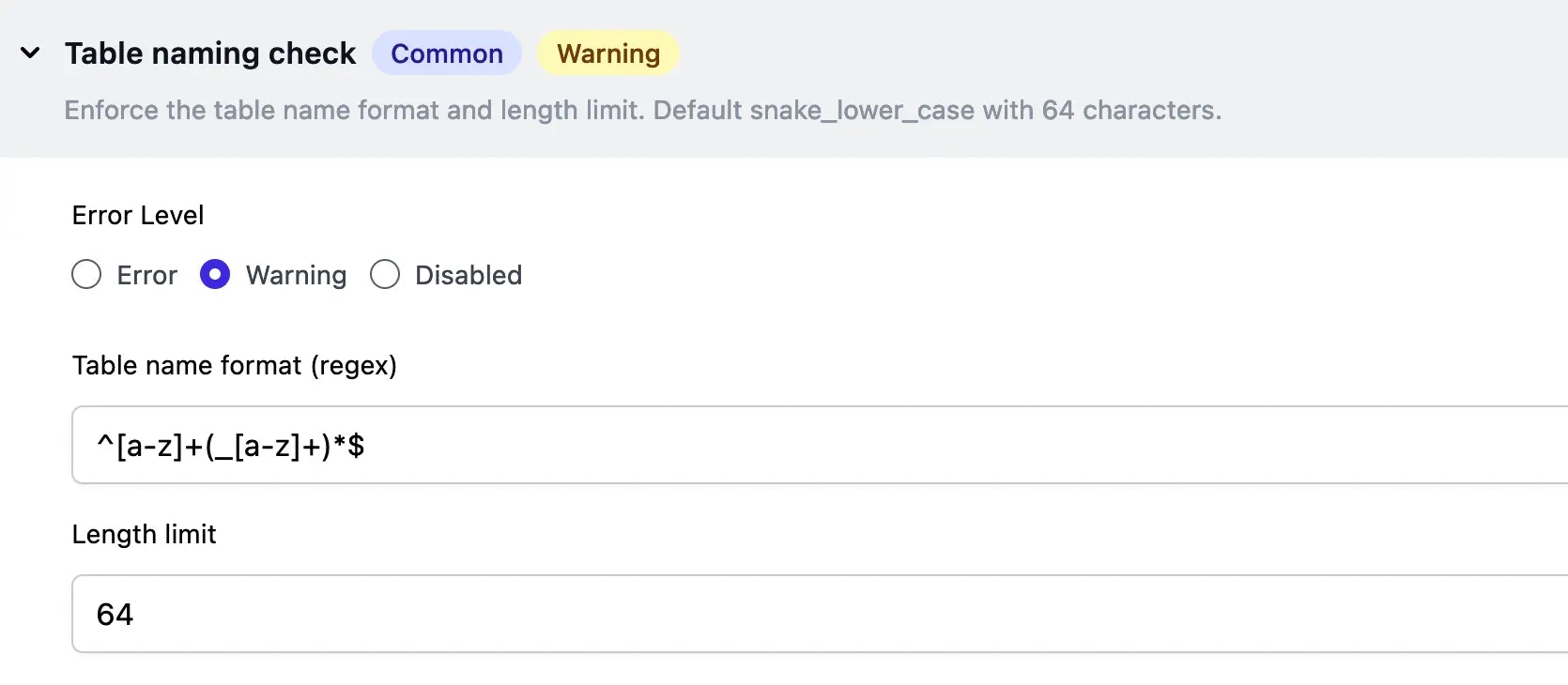This screenshot has width=1568, height=685.
Task: Collapse the Table naming check section
Action: coord(29,53)
